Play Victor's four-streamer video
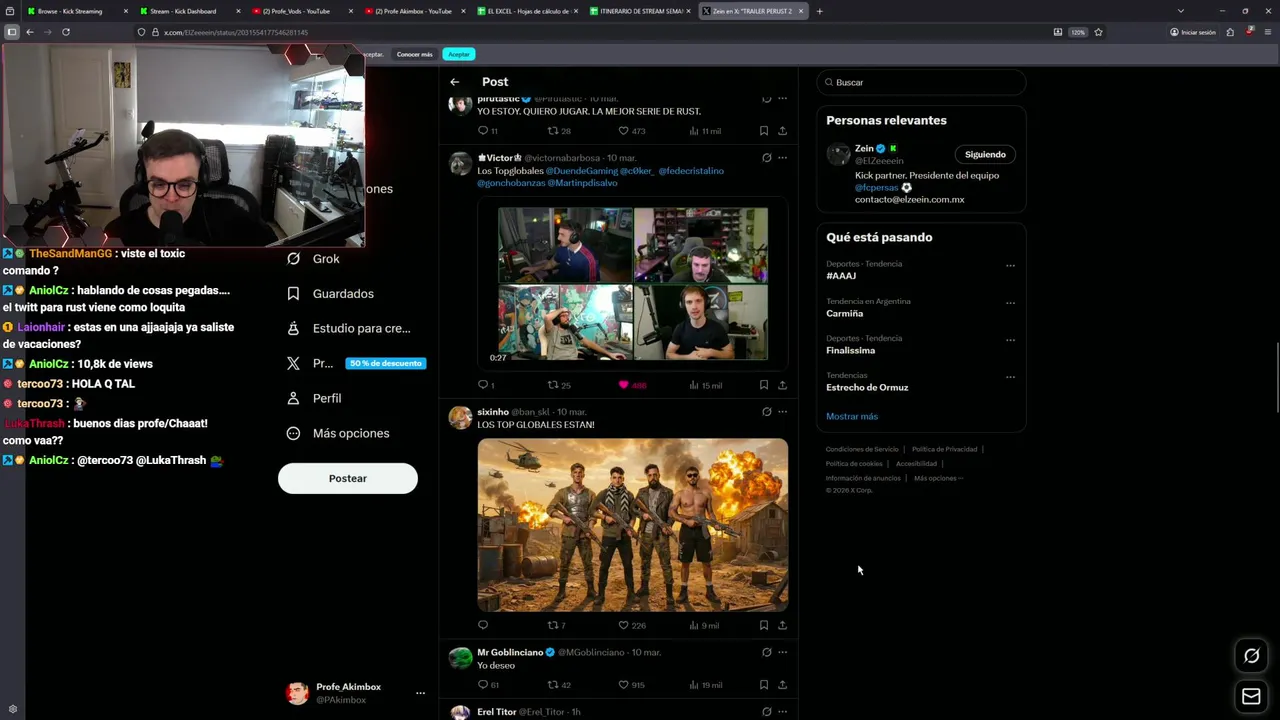The width and height of the screenshot is (1280, 720). tap(632, 284)
